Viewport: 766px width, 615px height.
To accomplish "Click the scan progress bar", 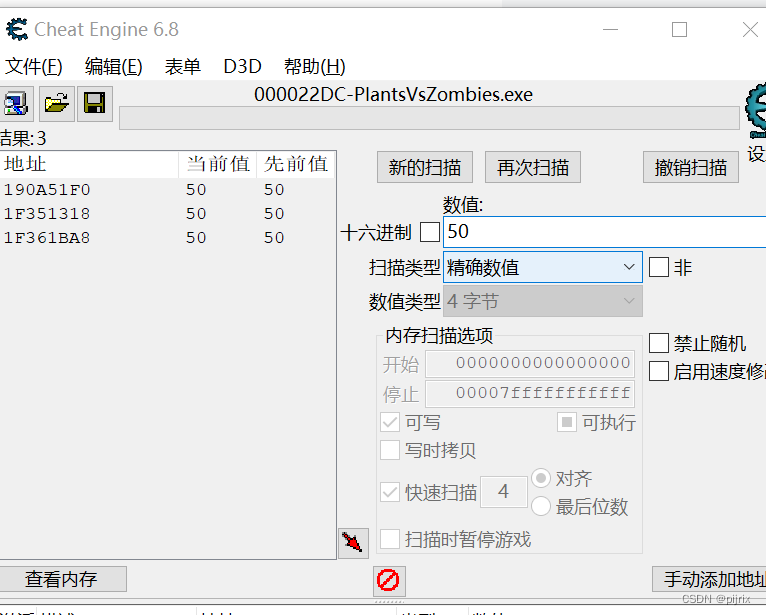I will click(x=429, y=118).
